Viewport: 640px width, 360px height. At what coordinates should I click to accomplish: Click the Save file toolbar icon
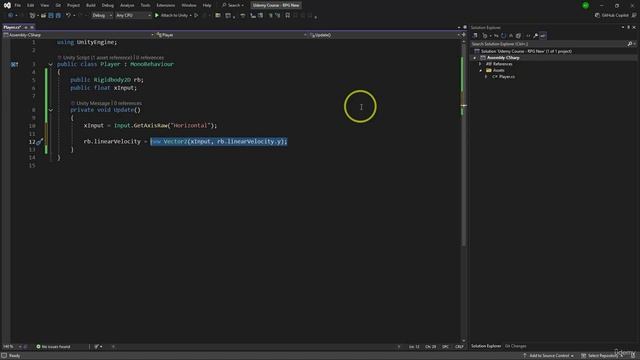pyautogui.click(x=51, y=16)
